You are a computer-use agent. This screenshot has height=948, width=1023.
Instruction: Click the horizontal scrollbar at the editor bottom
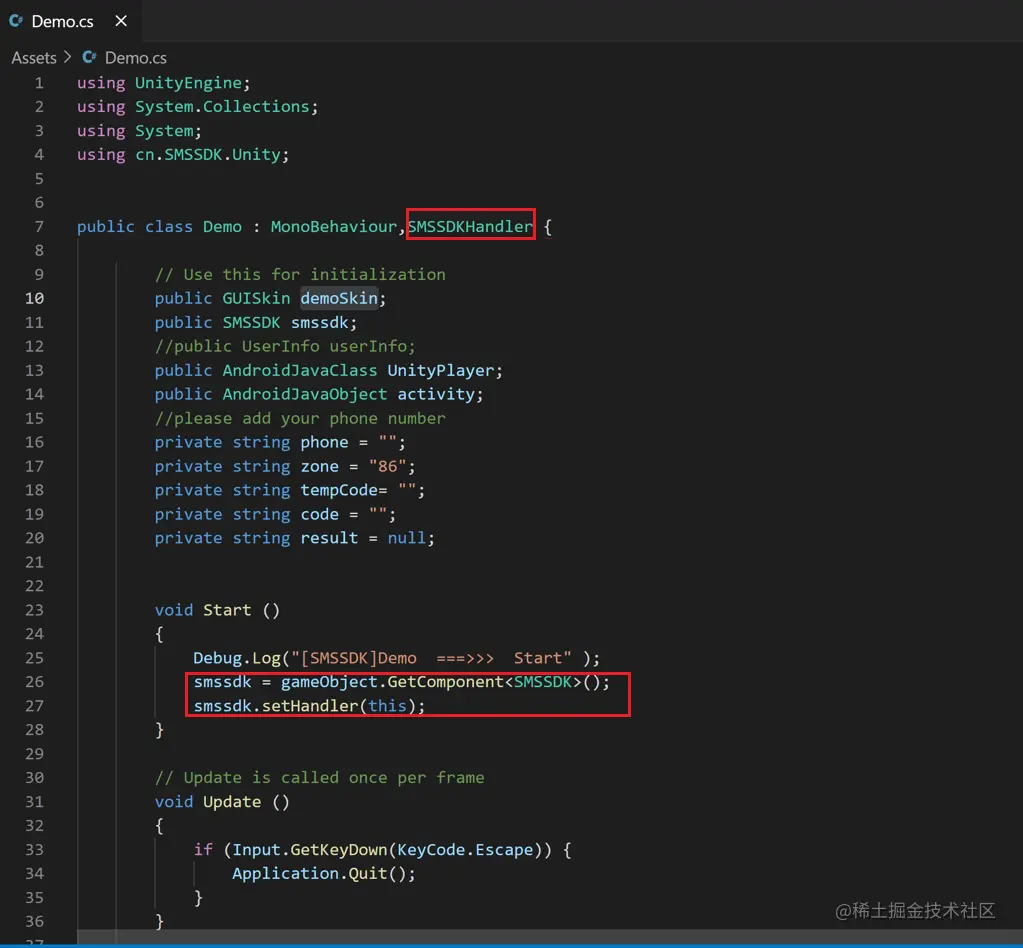[x=550, y=936]
